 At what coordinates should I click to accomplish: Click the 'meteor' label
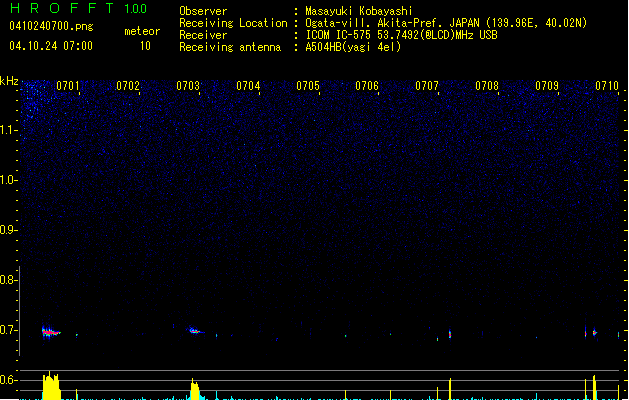pyautogui.click(x=142, y=31)
